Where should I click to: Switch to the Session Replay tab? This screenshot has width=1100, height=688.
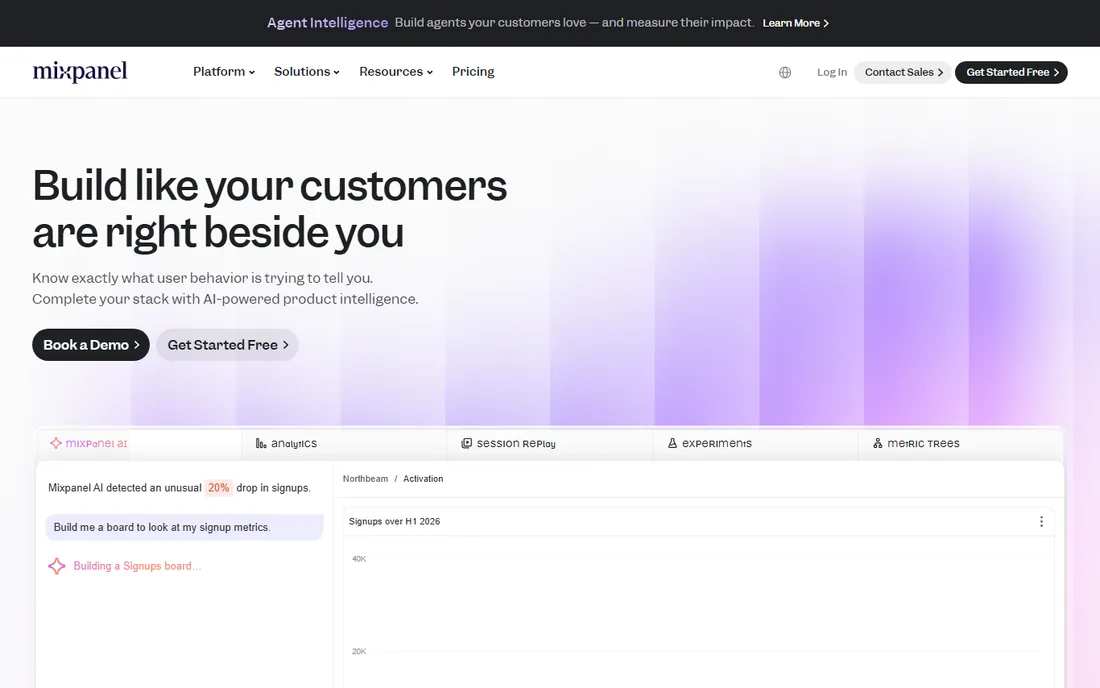(x=550, y=443)
